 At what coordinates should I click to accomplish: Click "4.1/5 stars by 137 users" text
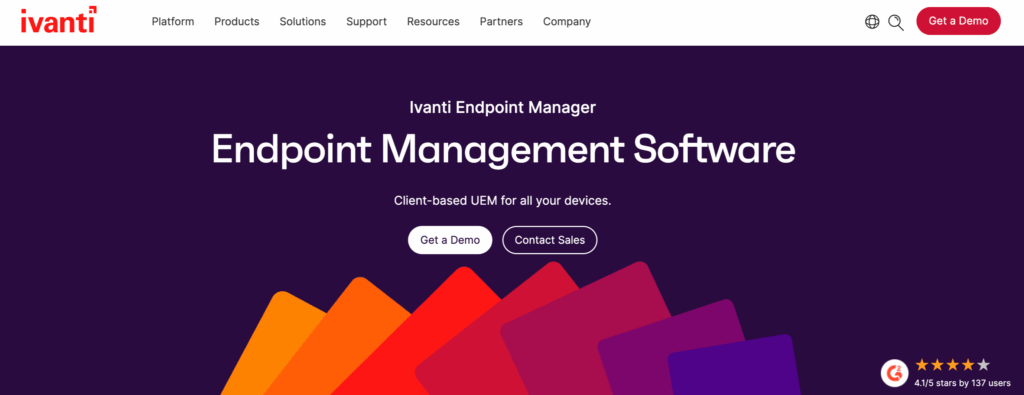[962, 383]
